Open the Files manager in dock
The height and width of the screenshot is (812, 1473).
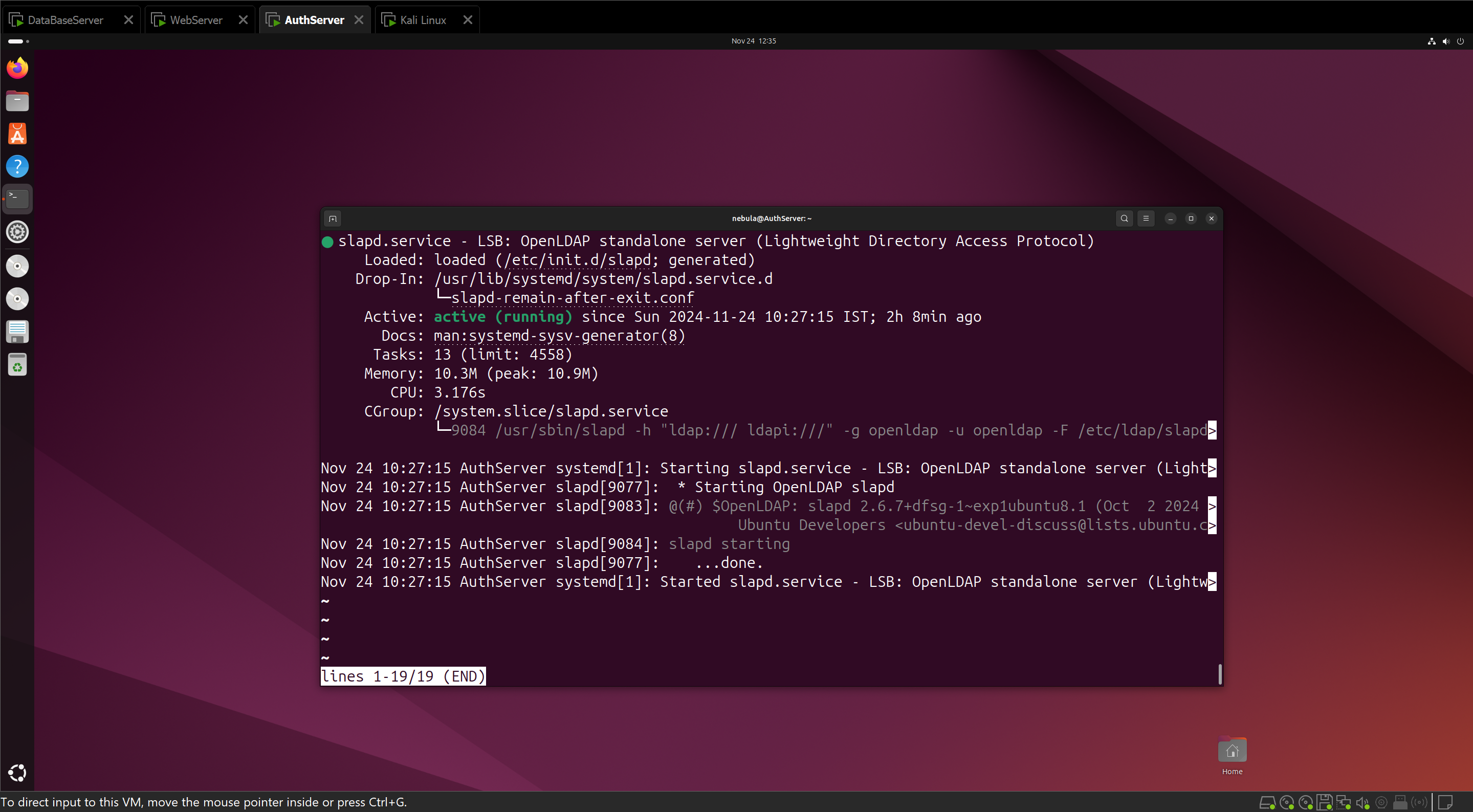17,101
